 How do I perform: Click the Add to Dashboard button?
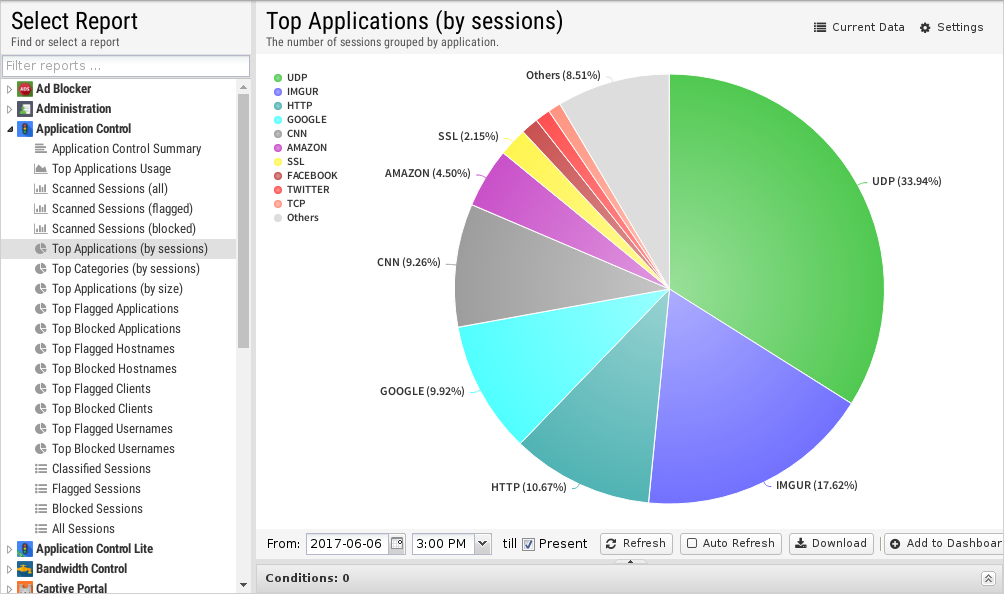pyautogui.click(x=944, y=543)
